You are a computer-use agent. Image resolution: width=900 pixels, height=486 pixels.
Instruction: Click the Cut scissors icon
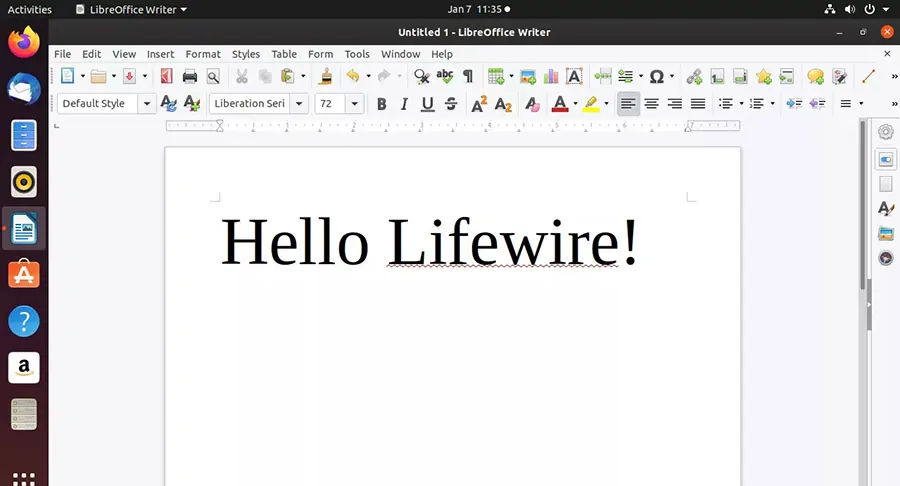pyautogui.click(x=242, y=76)
